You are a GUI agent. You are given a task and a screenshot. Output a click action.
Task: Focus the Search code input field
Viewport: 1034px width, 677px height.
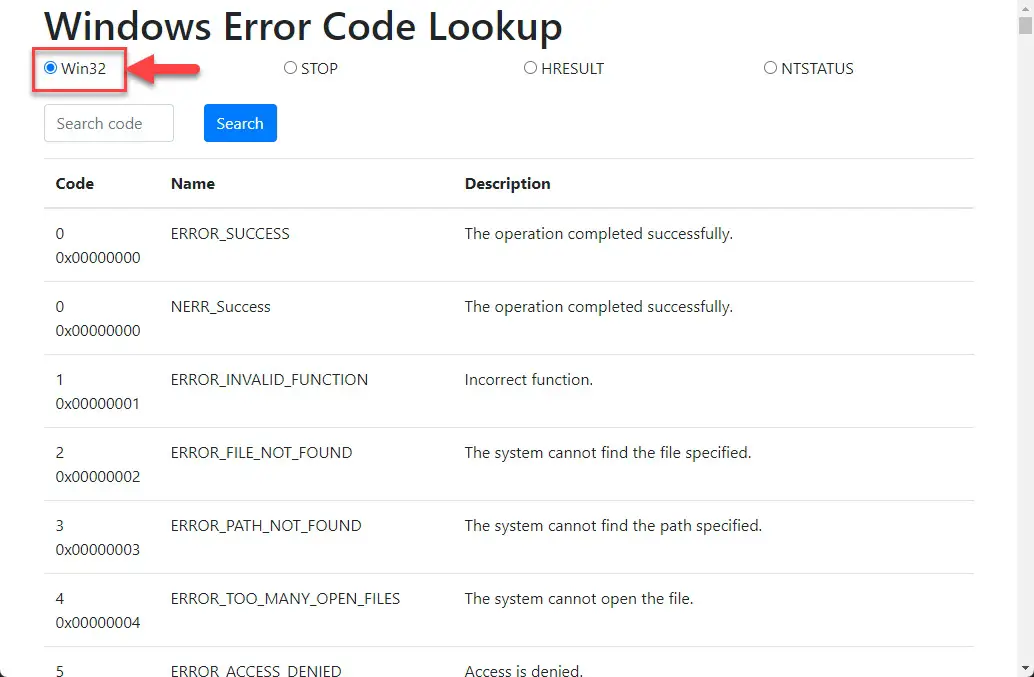(x=109, y=123)
